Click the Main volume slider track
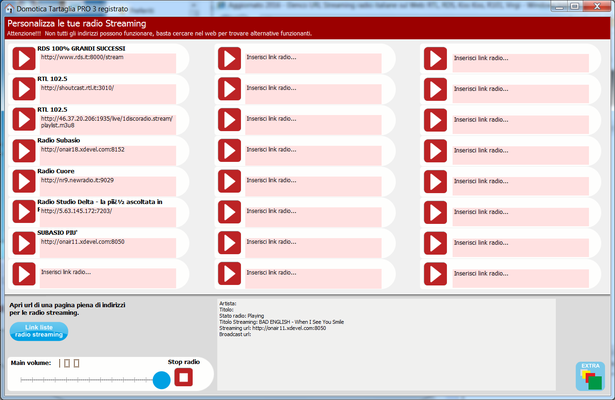615x400 pixels. click(x=87, y=380)
